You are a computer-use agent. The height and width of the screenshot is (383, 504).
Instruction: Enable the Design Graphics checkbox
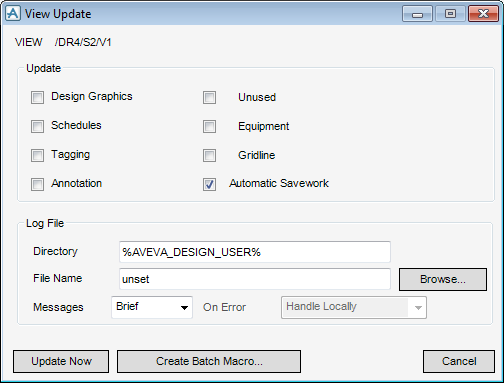37,97
